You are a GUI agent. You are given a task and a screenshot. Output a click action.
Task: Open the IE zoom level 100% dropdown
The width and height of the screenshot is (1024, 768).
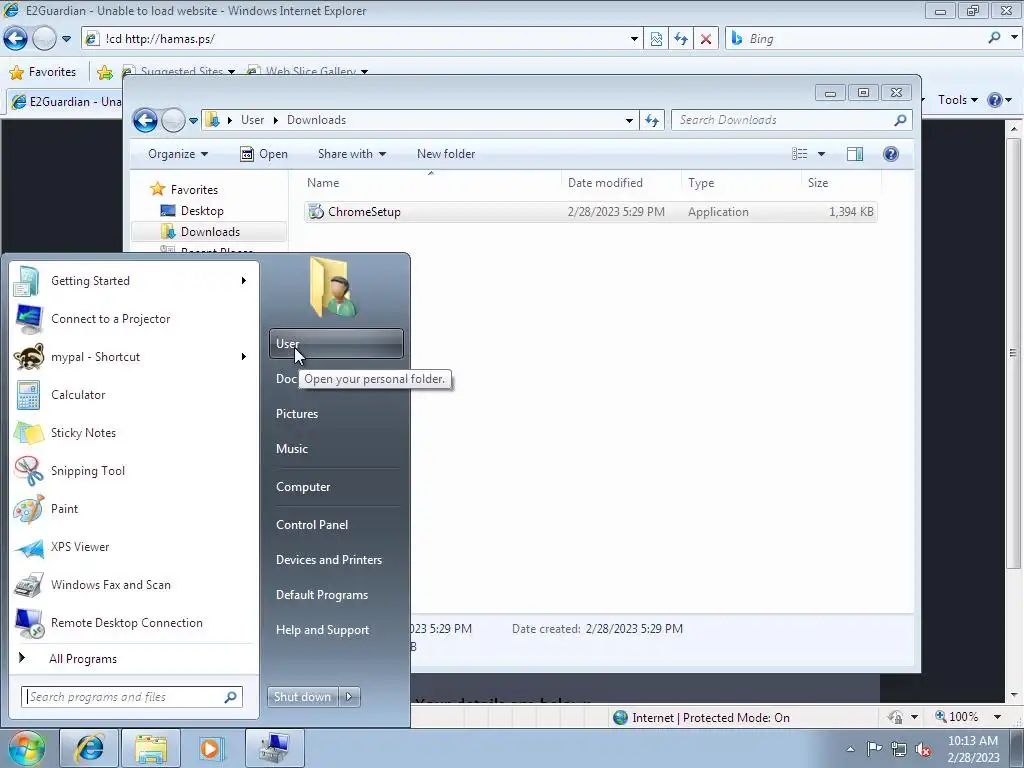point(997,717)
